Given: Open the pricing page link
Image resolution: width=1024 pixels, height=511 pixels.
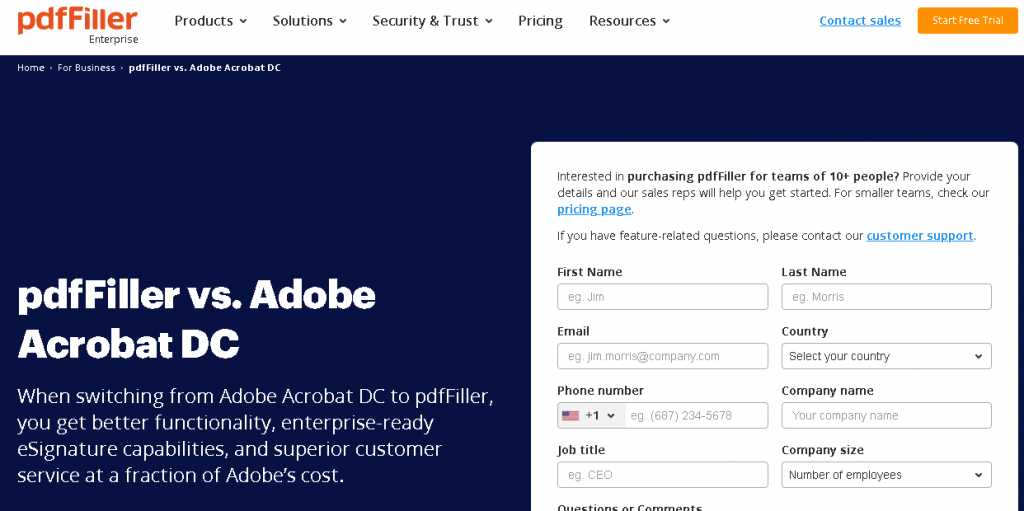Looking at the screenshot, I should [594, 210].
